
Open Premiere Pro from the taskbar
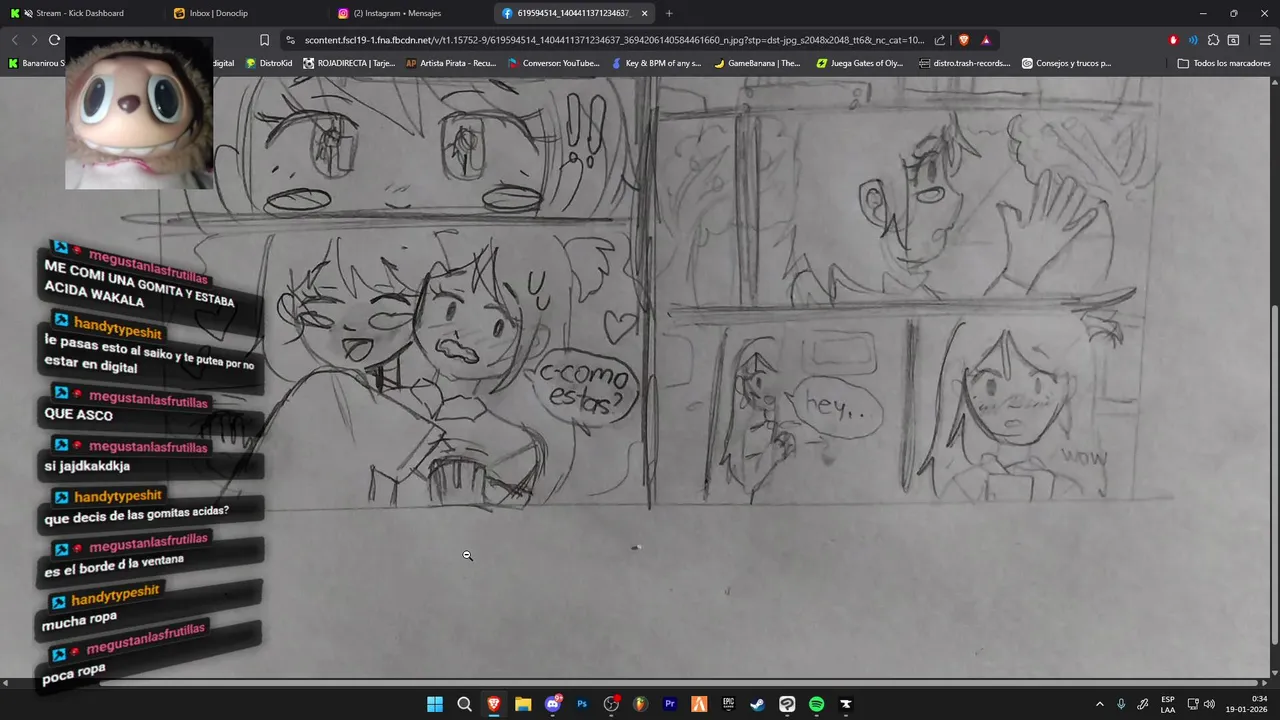pyautogui.click(x=670, y=704)
